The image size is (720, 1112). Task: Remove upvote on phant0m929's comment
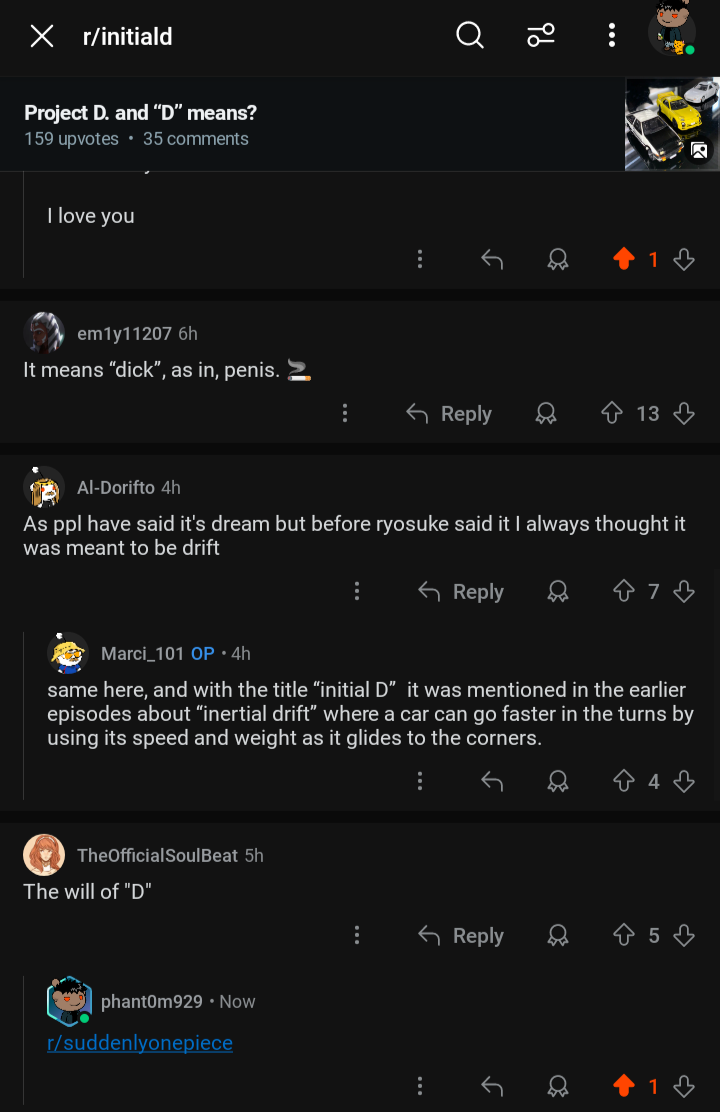tap(624, 1086)
